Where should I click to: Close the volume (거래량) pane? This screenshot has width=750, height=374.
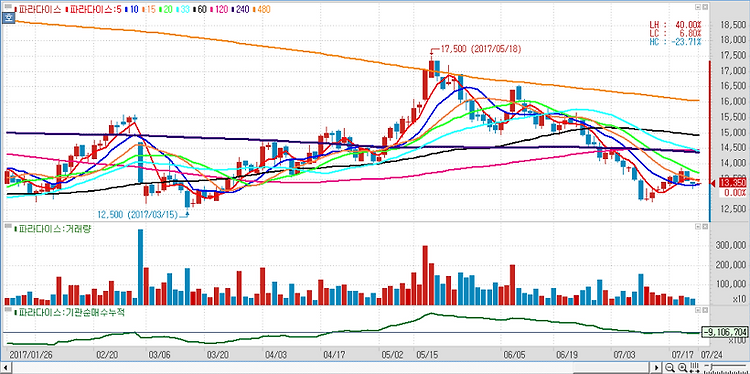point(705,226)
